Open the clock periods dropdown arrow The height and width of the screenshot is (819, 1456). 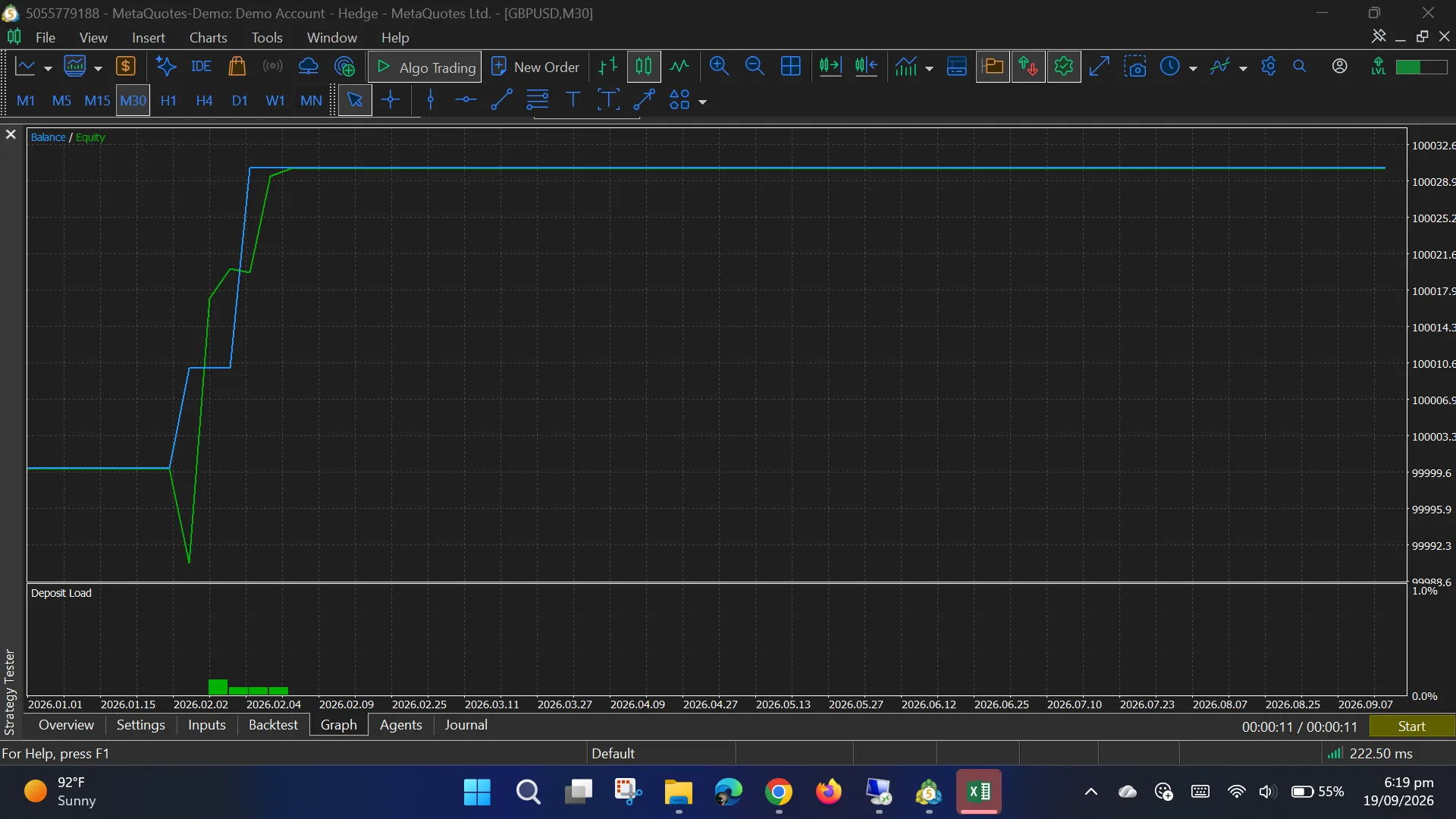point(1192,68)
